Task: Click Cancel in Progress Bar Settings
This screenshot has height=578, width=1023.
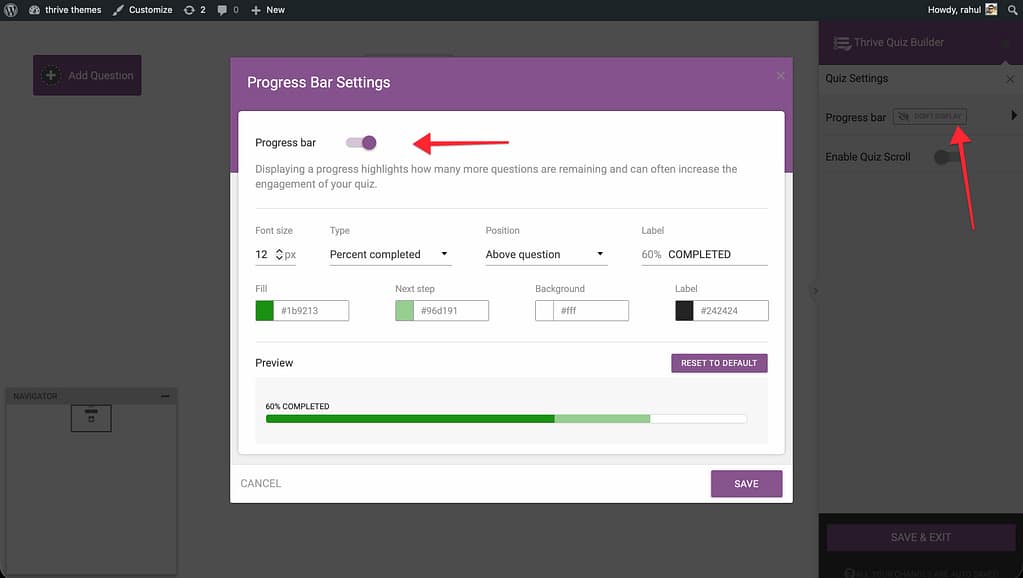Action: click(261, 484)
